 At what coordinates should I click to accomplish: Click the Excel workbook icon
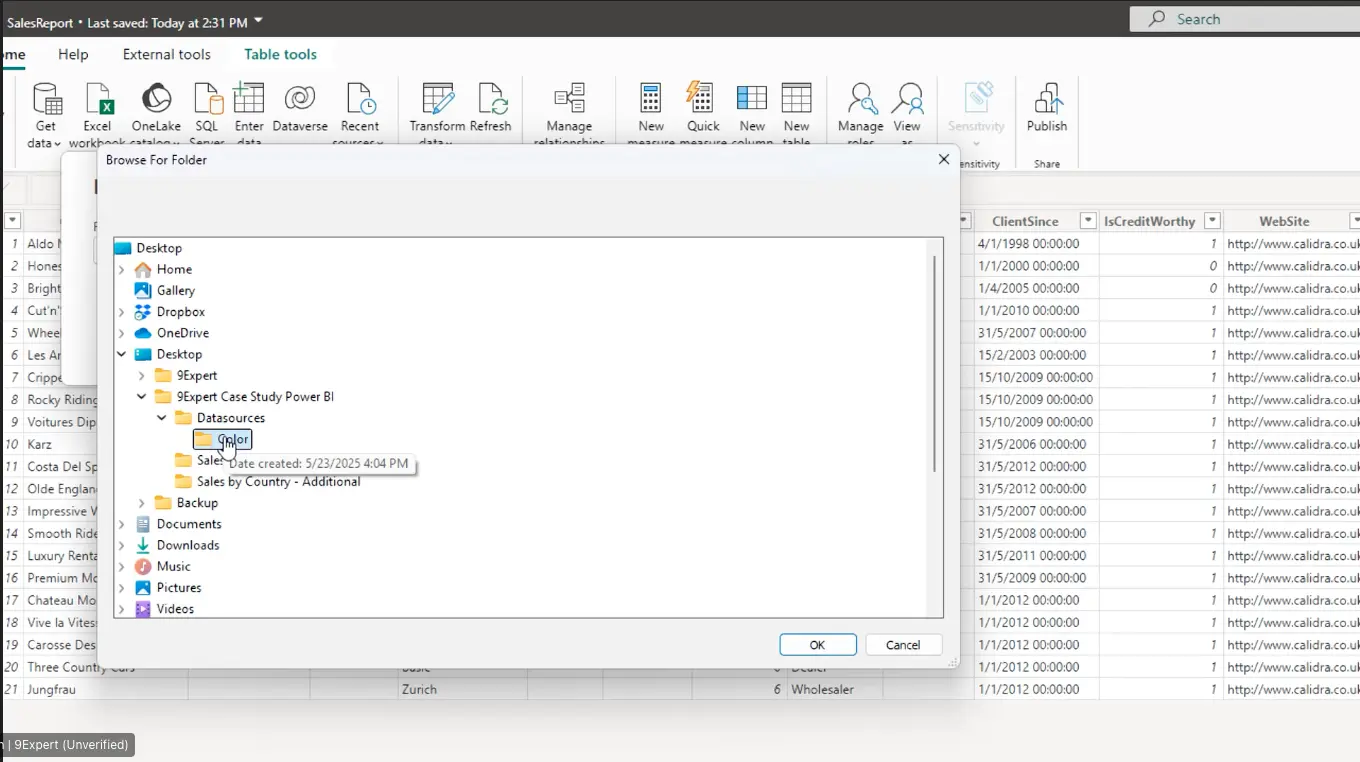click(99, 99)
